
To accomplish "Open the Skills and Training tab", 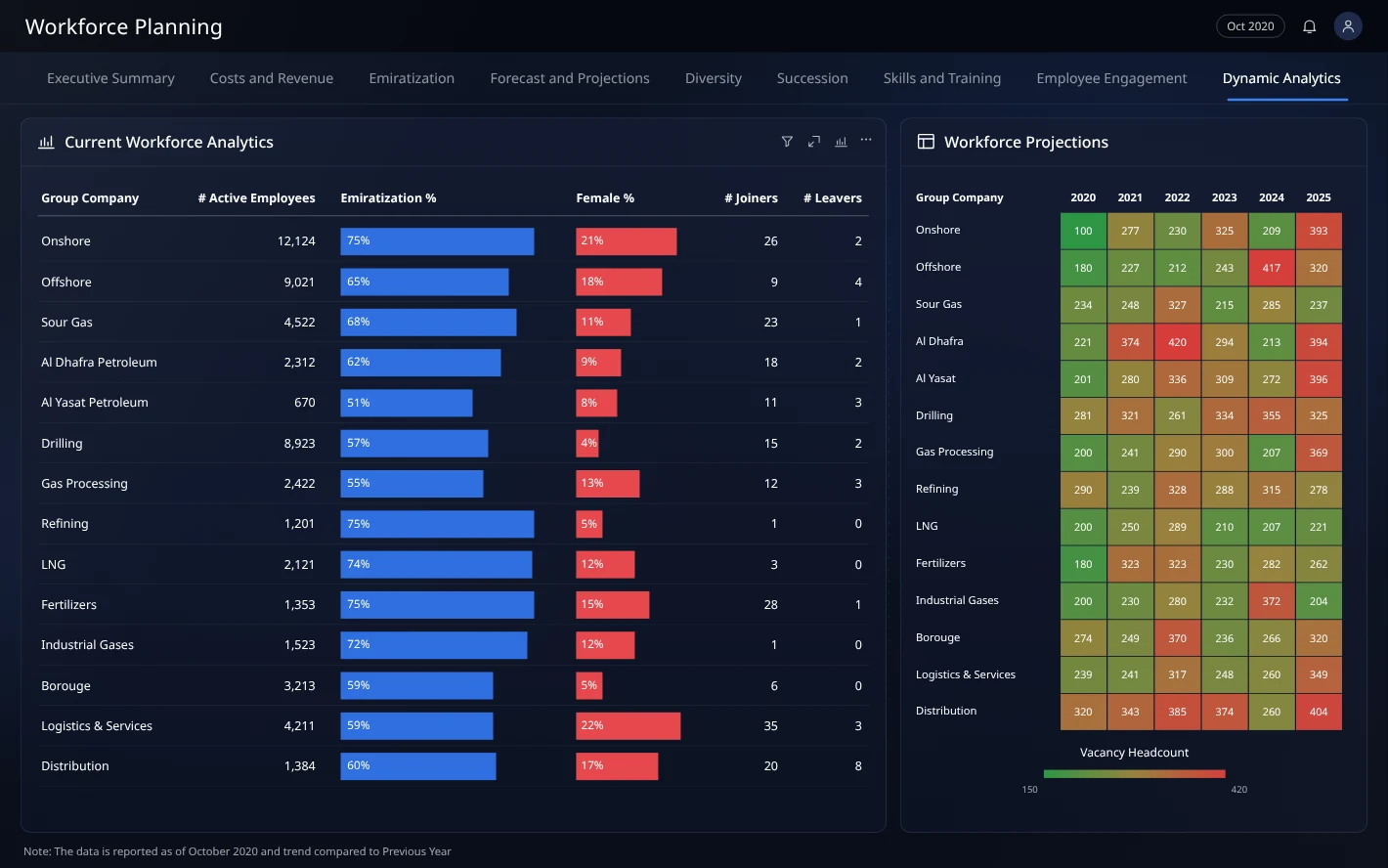I will coord(942,78).
